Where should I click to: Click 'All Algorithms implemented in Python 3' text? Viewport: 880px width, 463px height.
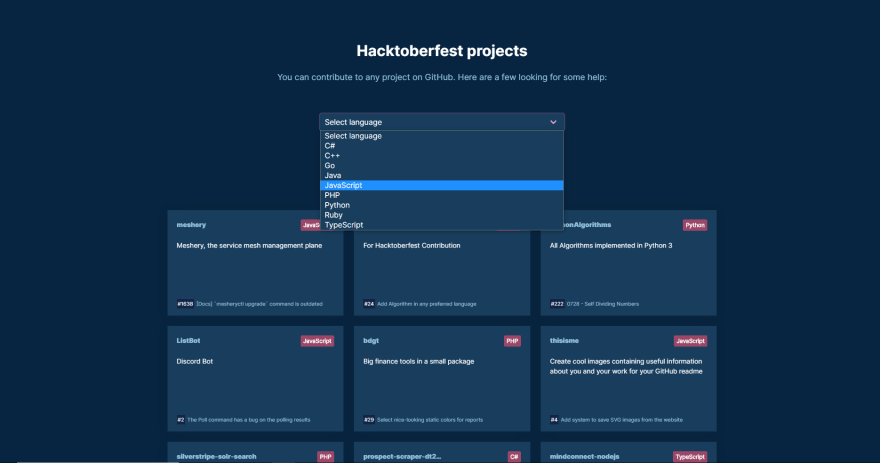tap(611, 245)
